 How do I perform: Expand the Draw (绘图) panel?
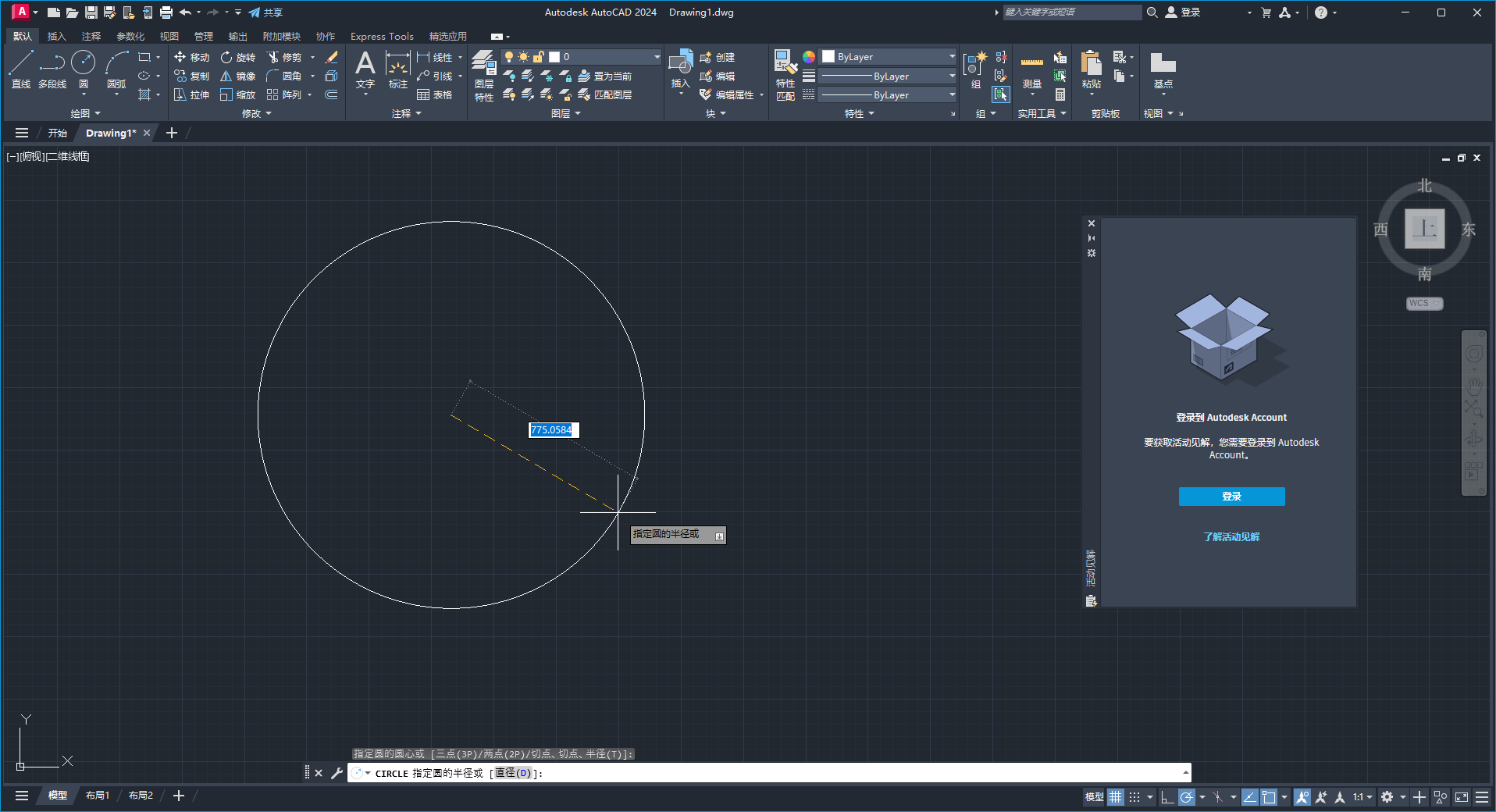pos(85,114)
